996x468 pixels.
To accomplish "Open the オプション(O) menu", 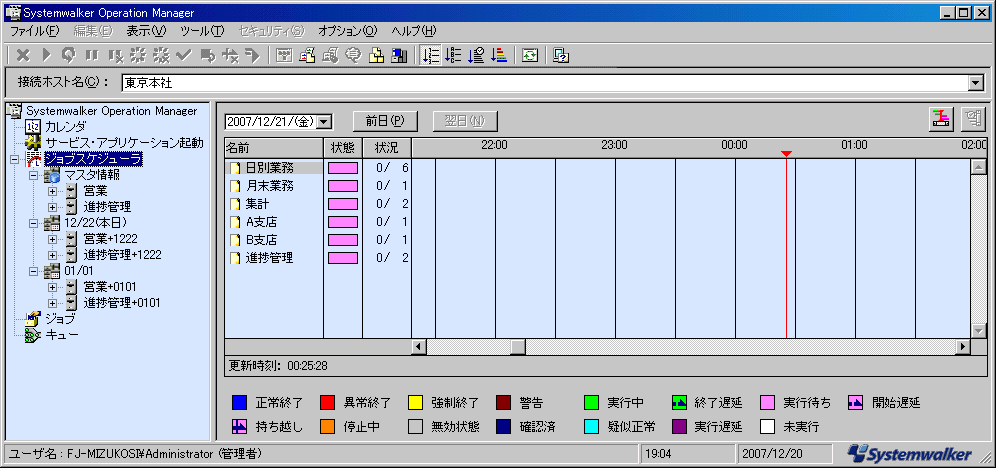I will [x=347, y=31].
